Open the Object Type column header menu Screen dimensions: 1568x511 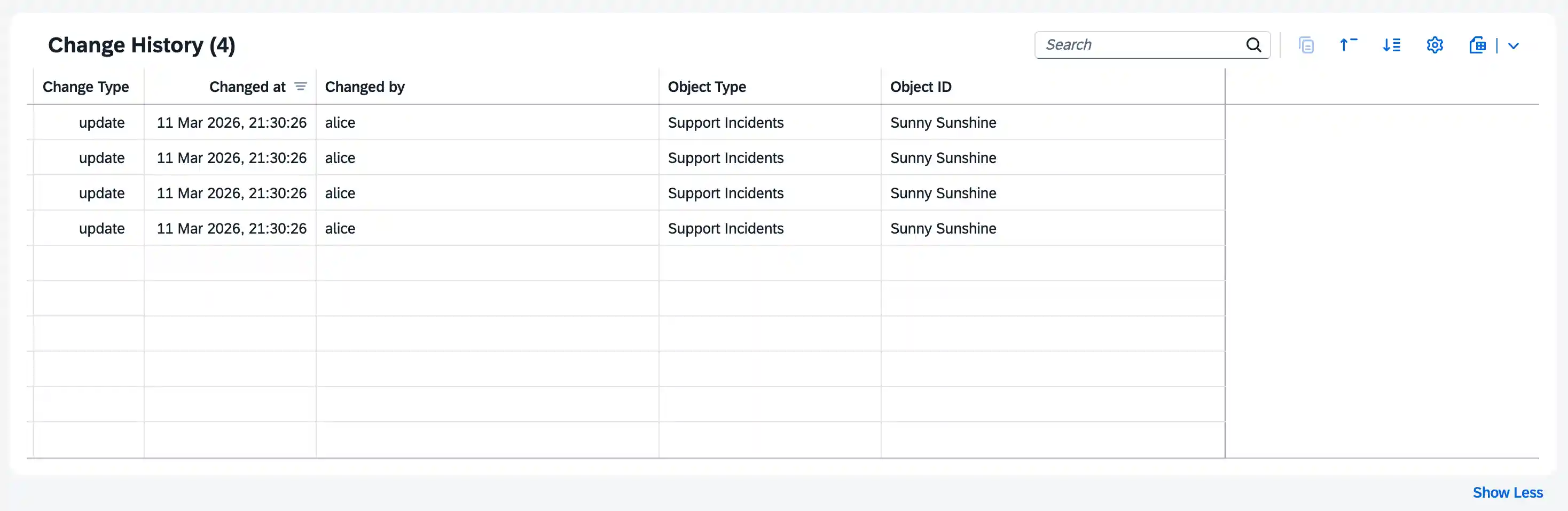(707, 87)
